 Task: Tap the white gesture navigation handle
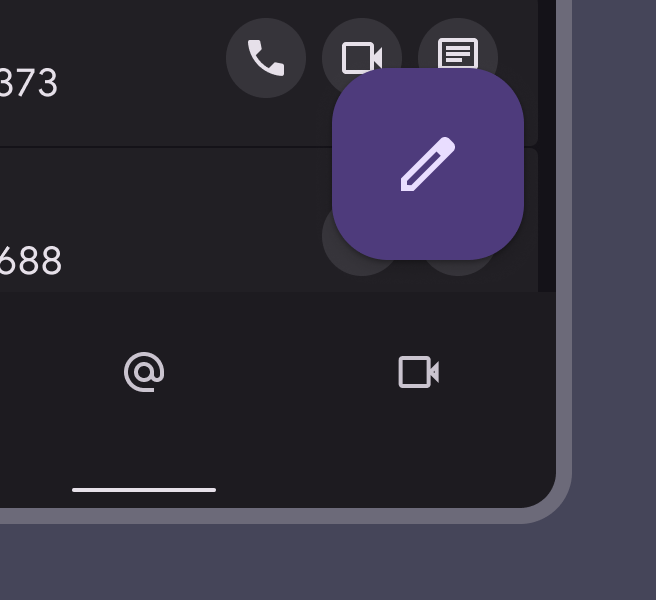click(144, 490)
